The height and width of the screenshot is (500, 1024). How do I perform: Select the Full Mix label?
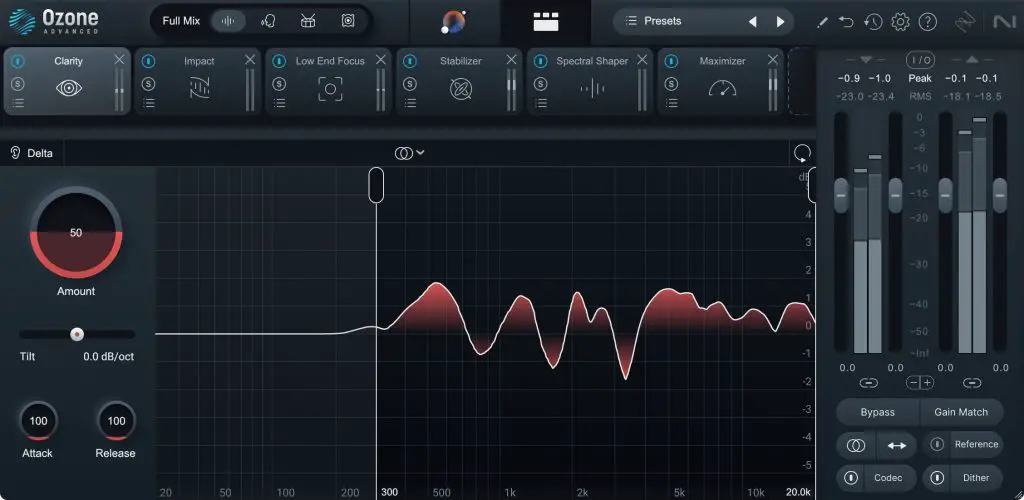[181, 21]
